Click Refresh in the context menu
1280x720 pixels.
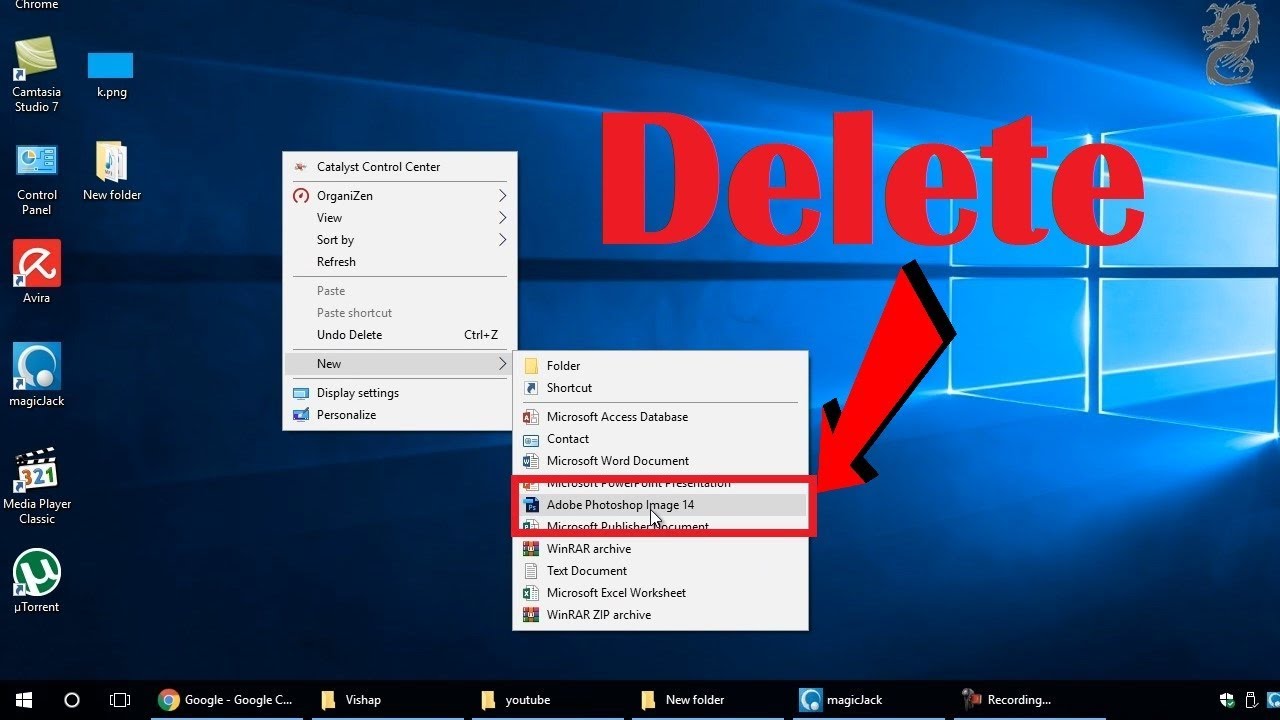coord(400,262)
